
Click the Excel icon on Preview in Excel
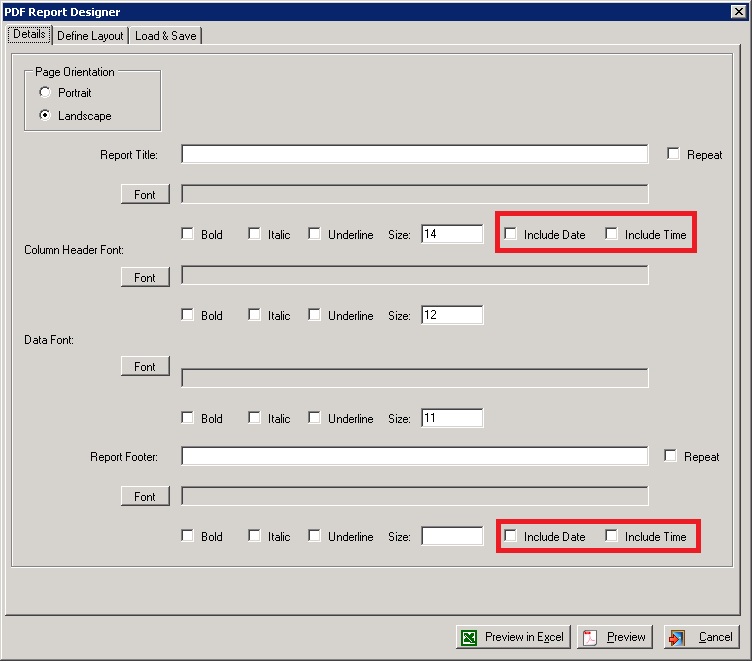point(468,637)
